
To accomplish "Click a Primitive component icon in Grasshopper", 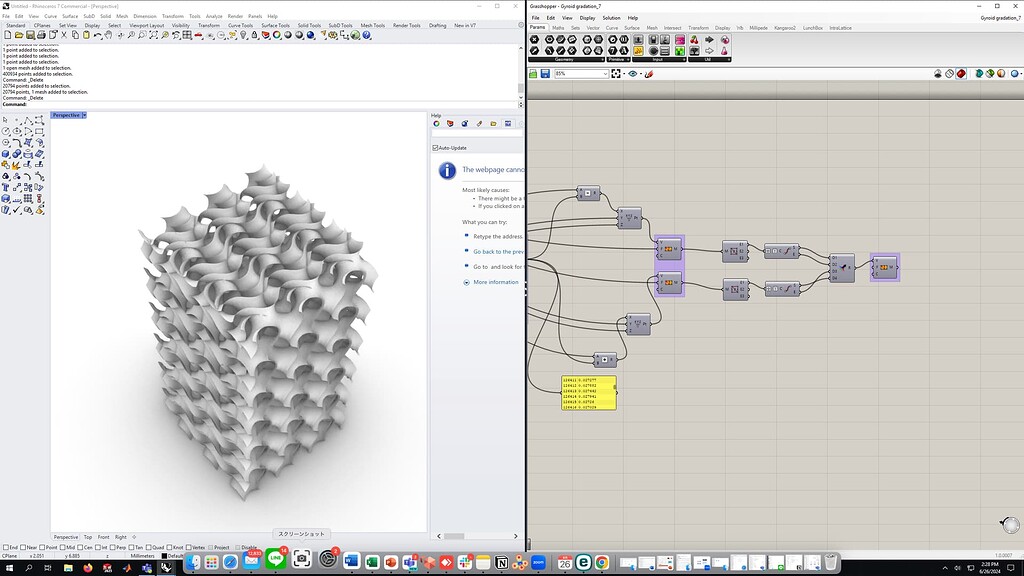I will click(x=613, y=40).
